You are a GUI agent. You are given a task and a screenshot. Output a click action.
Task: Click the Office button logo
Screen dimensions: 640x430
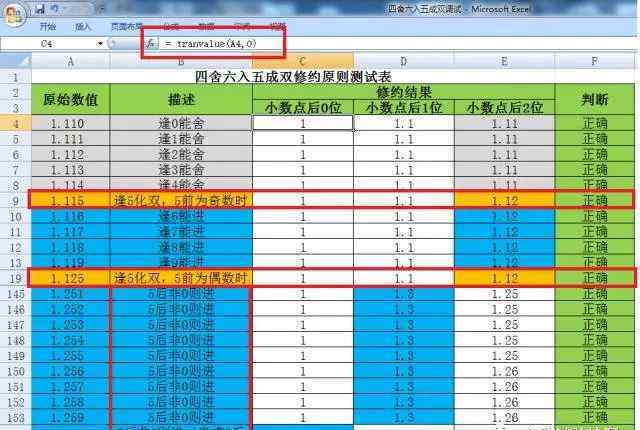[14, 10]
